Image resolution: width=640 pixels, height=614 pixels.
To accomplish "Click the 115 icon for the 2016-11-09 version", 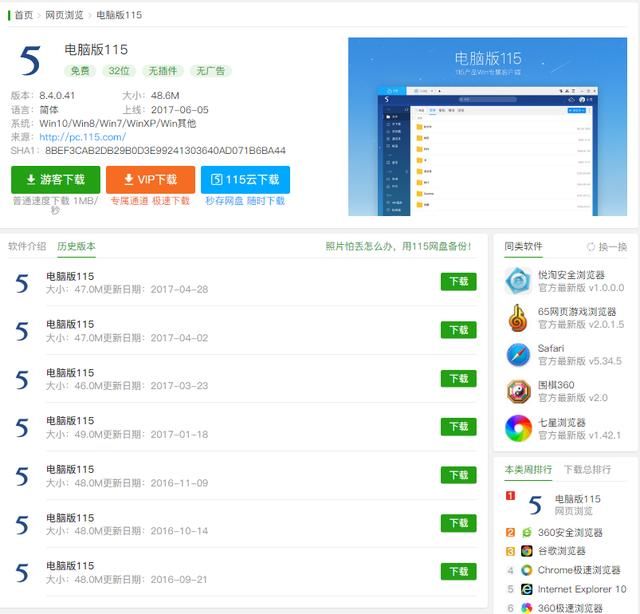I will tap(22, 476).
